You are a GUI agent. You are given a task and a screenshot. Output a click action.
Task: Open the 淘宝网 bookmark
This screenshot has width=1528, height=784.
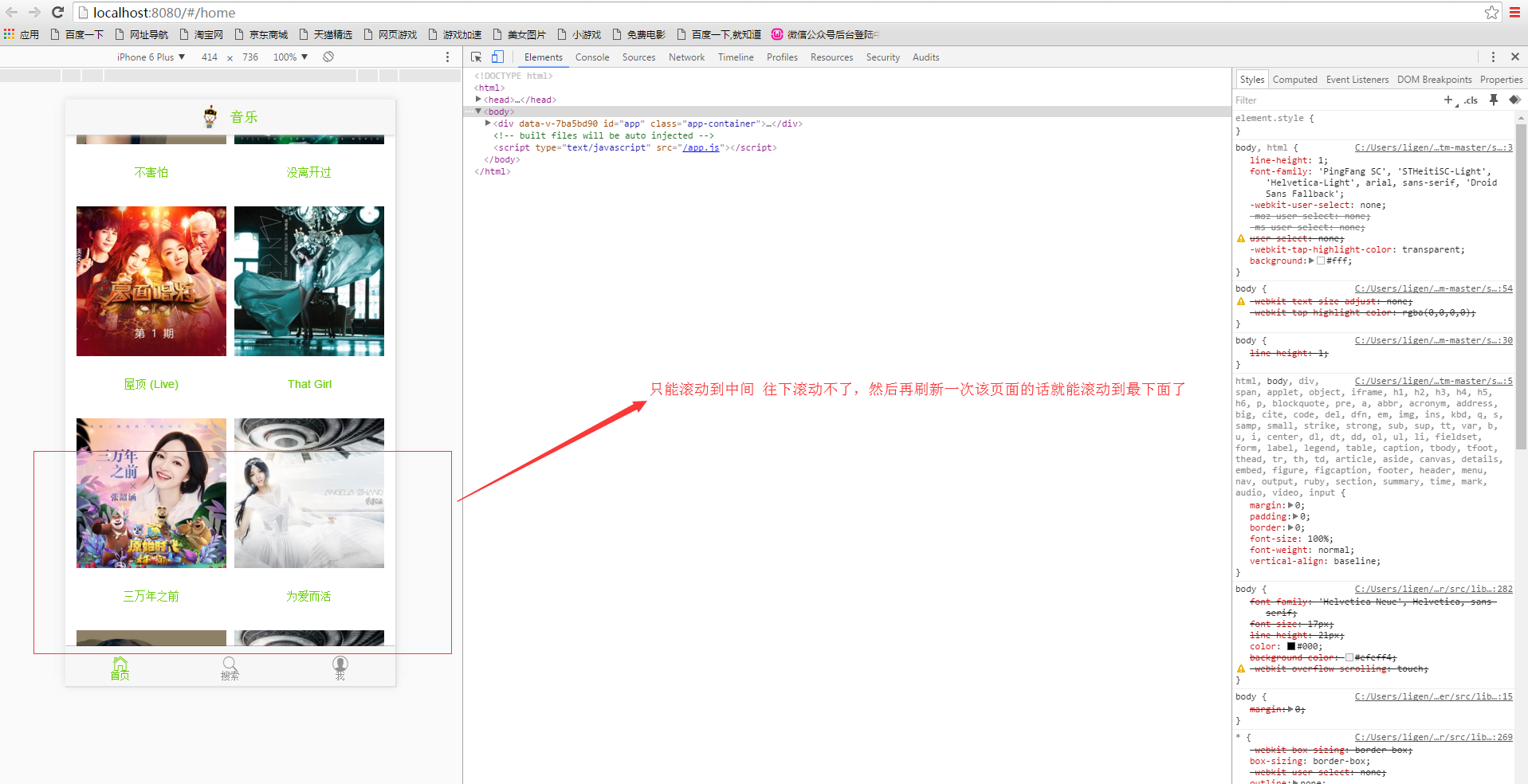click(202, 34)
